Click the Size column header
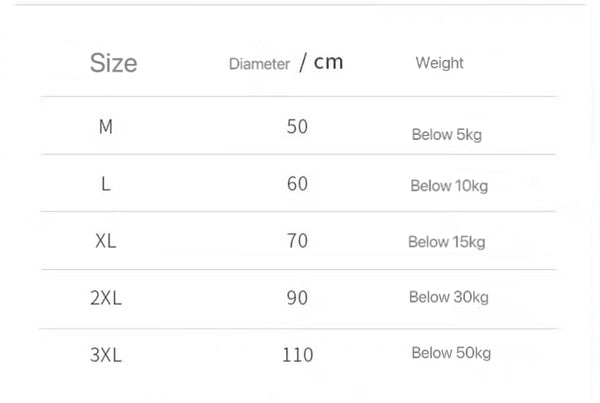This screenshot has height=403, width=600. tap(113, 64)
